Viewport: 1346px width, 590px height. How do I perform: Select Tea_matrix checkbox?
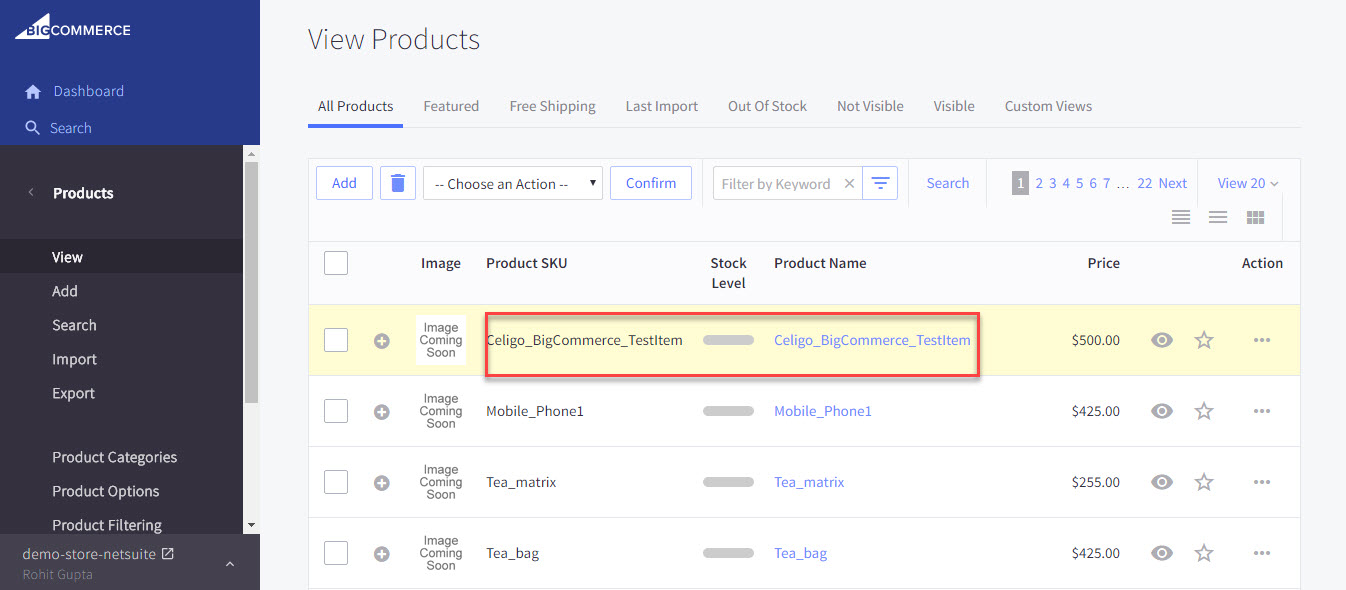(336, 482)
